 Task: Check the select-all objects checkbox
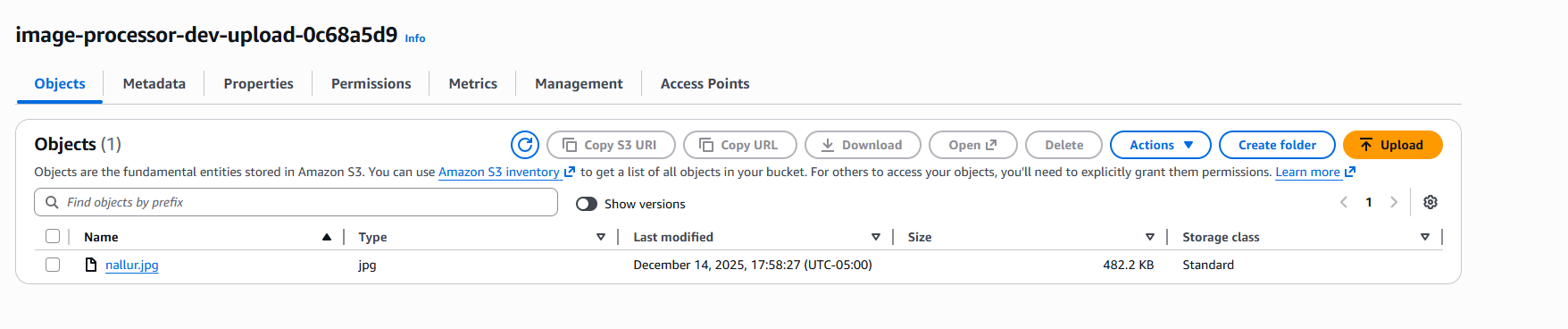coord(53,236)
